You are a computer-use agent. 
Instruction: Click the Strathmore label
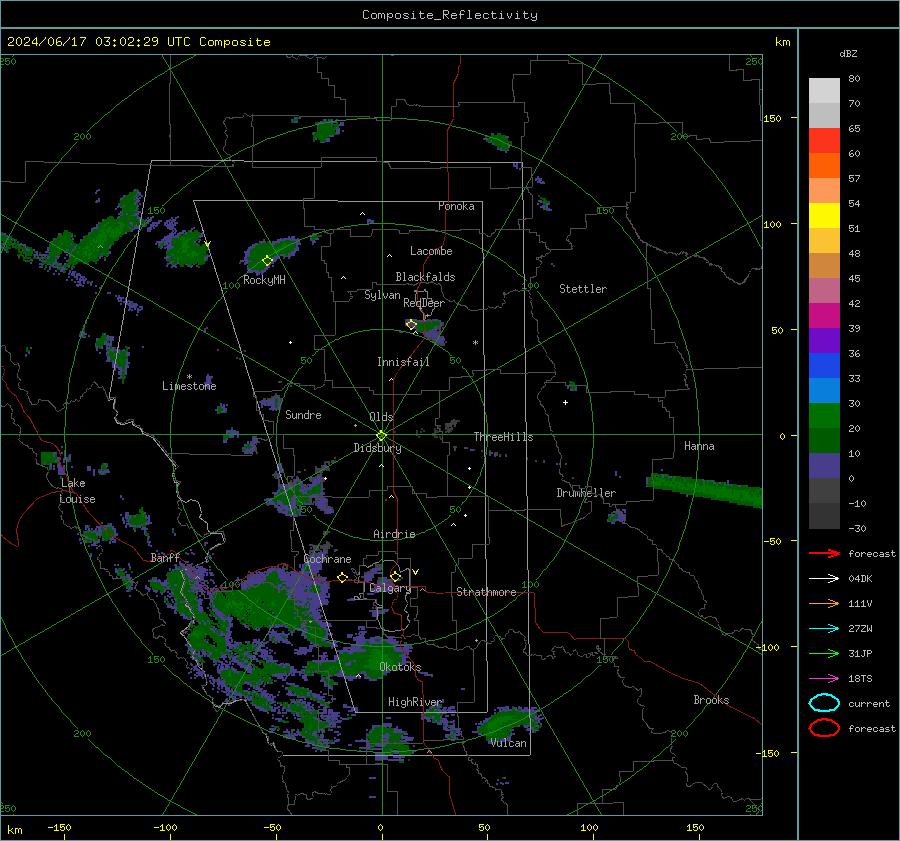coord(487,592)
